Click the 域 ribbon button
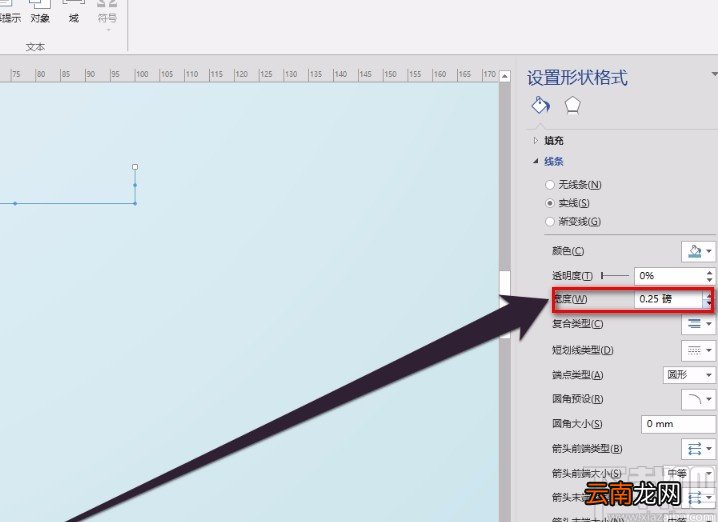This screenshot has height=522, width=718. [73, 12]
